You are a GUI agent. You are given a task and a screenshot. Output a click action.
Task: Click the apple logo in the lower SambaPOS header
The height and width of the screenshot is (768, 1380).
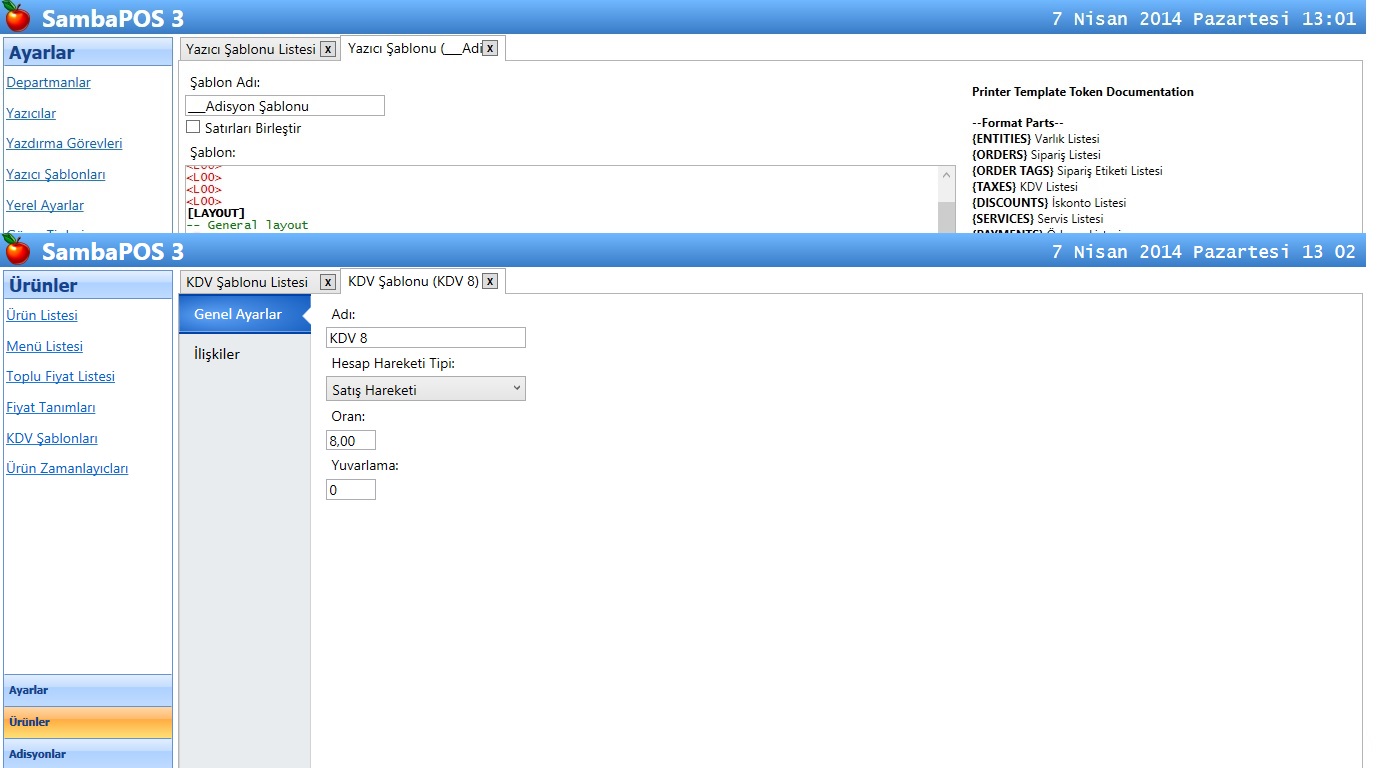pyautogui.click(x=17, y=249)
